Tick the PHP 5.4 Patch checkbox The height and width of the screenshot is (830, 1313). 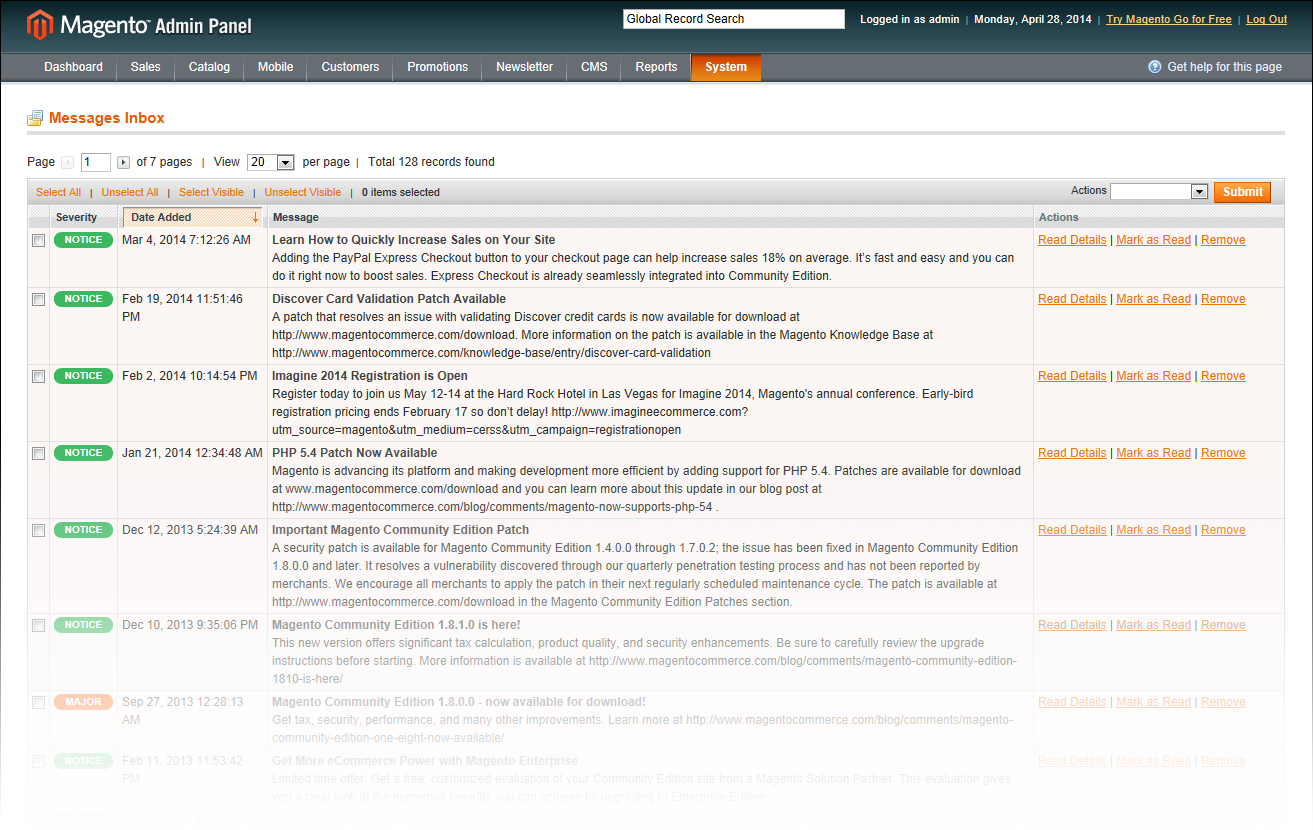38,454
